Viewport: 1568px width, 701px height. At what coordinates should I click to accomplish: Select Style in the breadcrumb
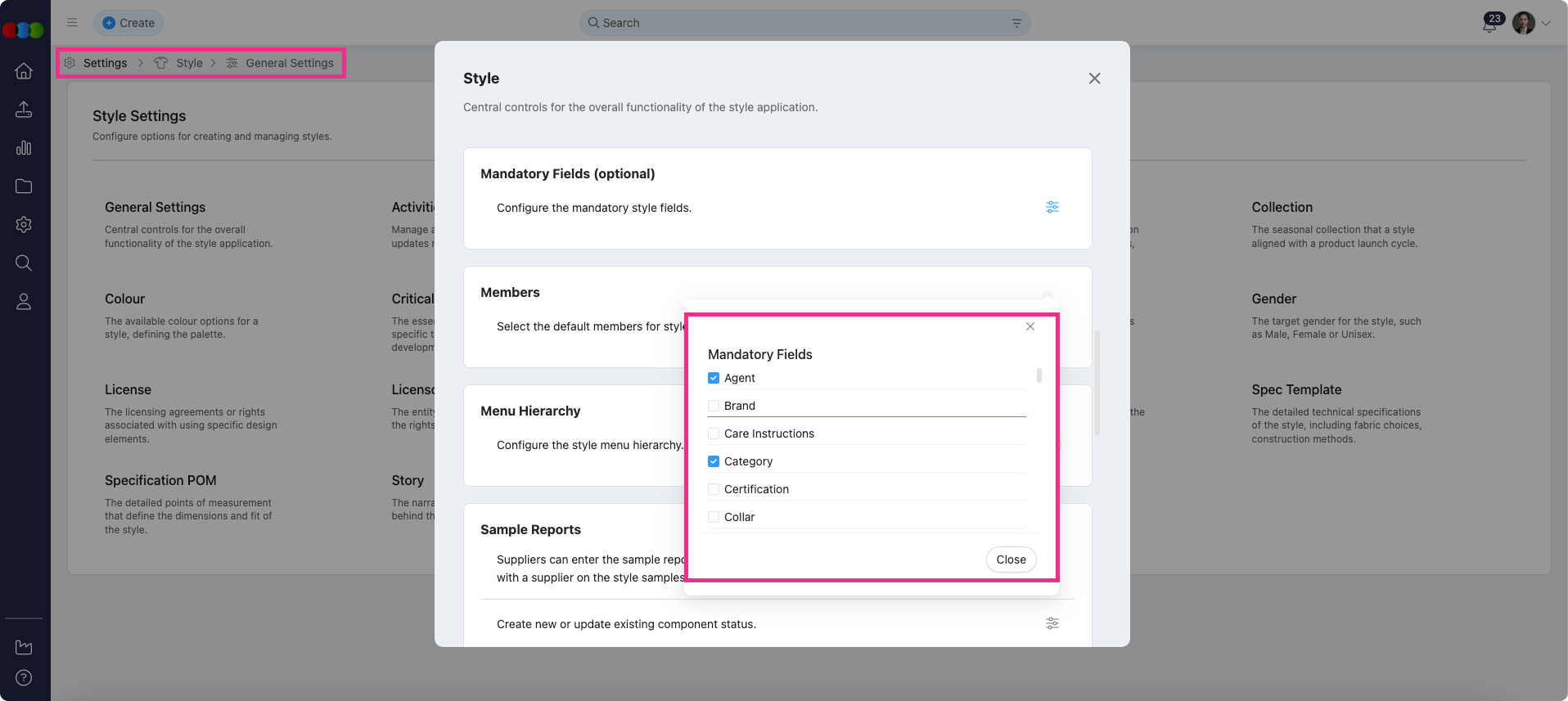pos(189,63)
